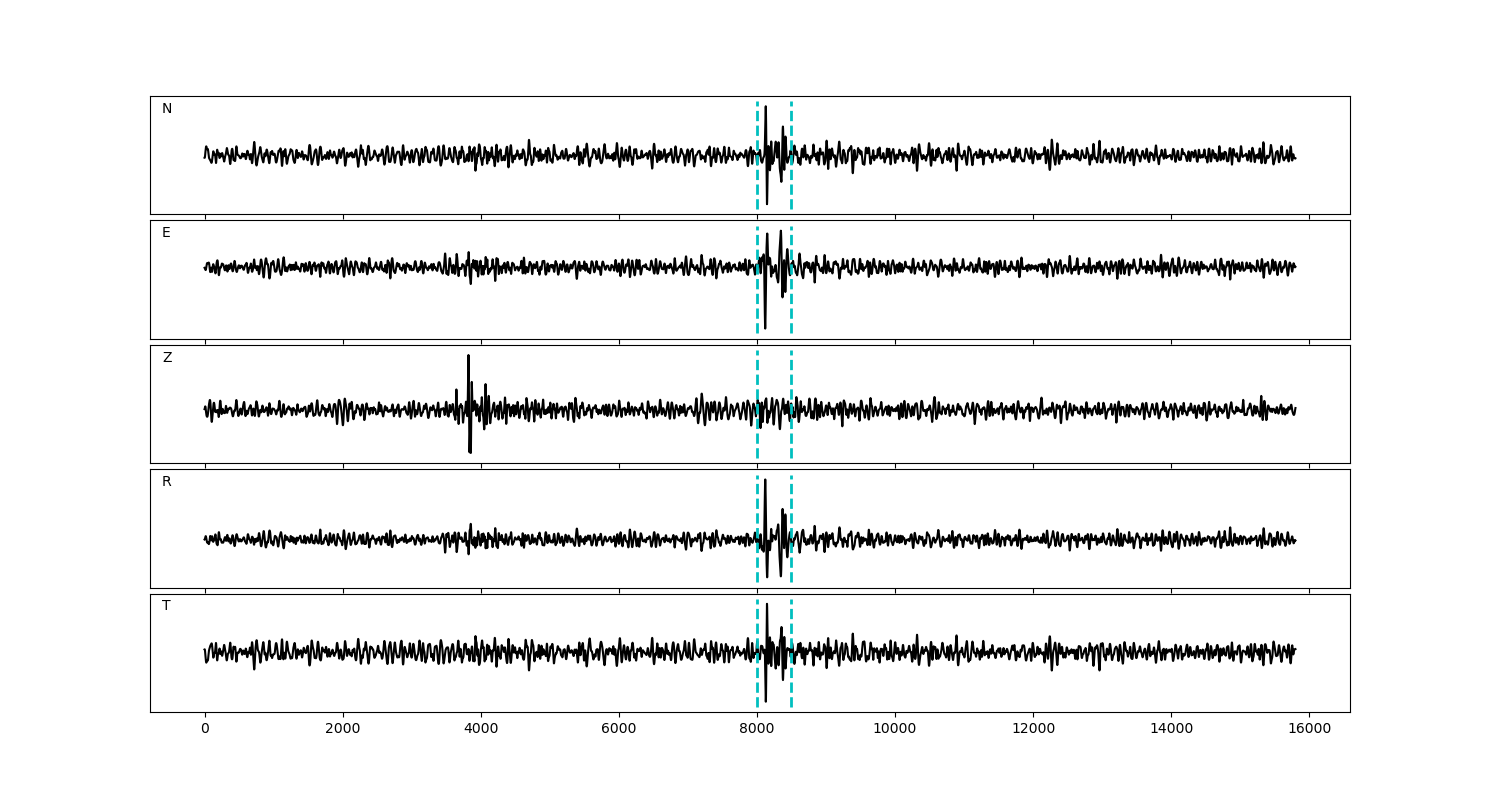Select the Z panel label
The image size is (1500, 800).
(167, 358)
